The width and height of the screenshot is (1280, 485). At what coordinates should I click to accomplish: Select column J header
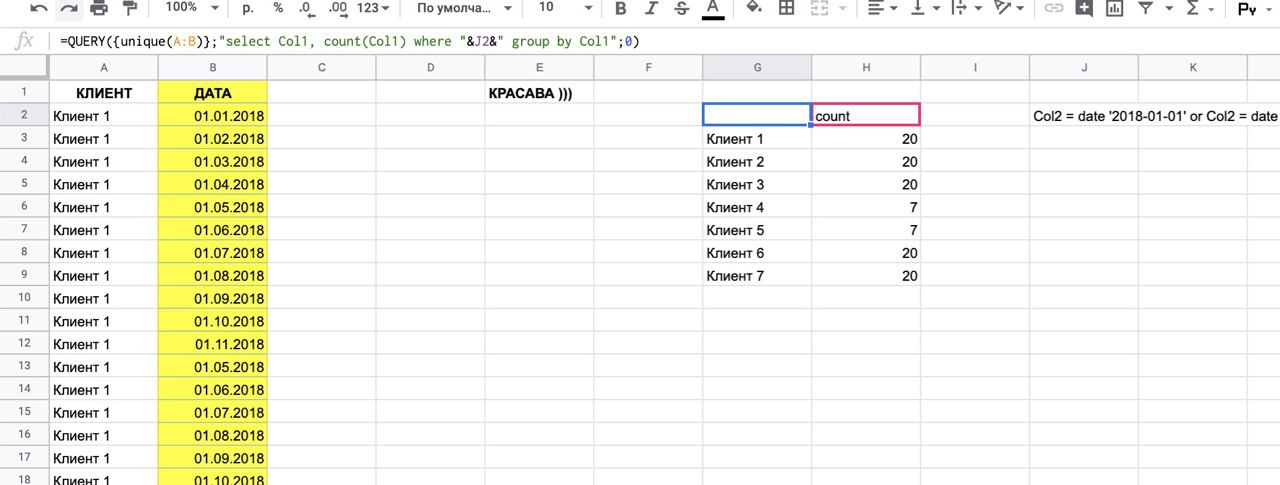pos(1084,67)
